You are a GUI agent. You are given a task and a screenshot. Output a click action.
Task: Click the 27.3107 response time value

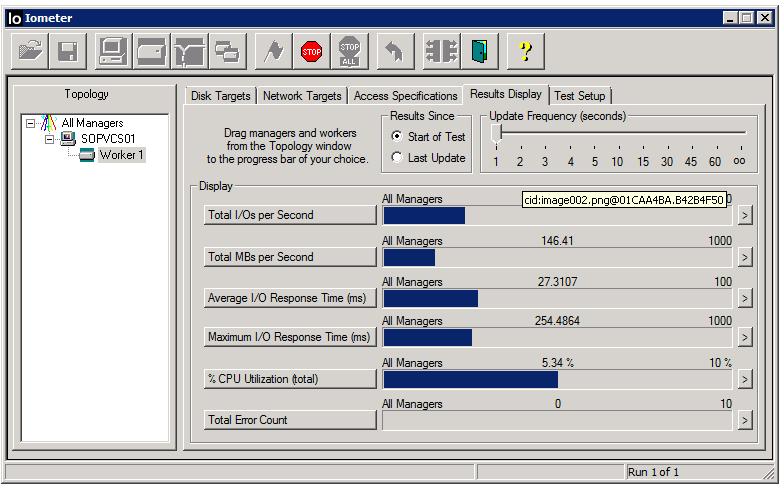coord(557,282)
